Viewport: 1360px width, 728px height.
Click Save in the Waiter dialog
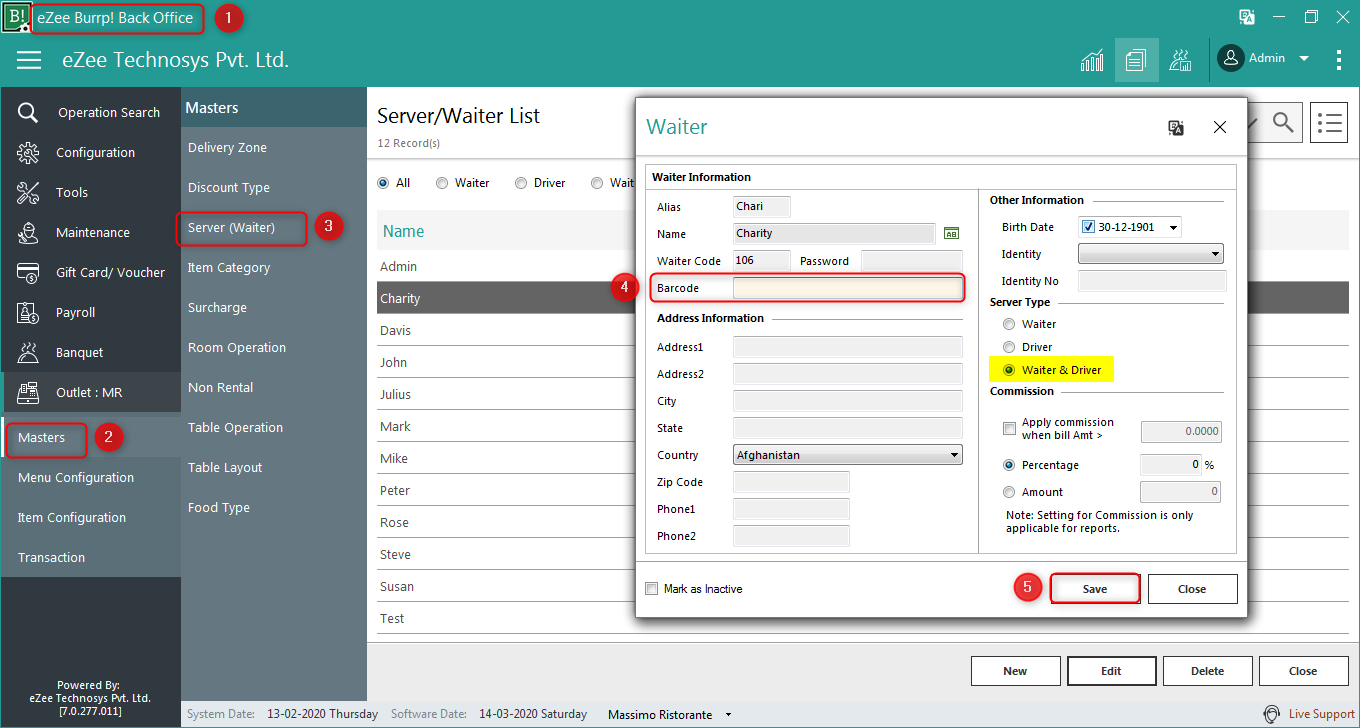click(1095, 589)
